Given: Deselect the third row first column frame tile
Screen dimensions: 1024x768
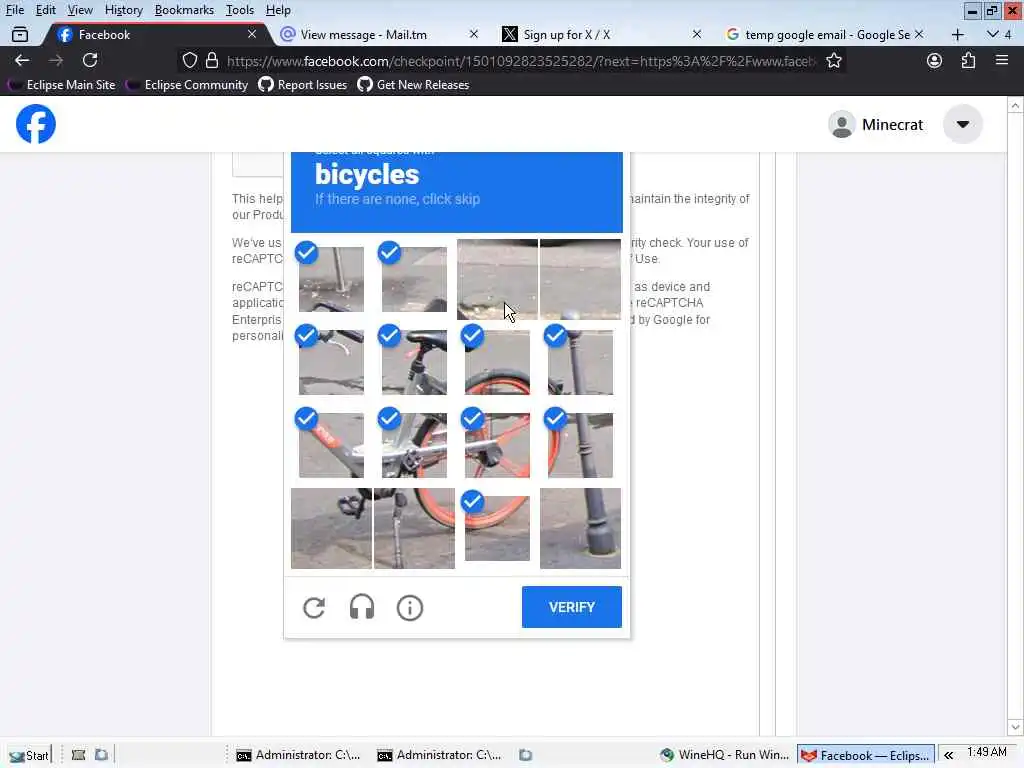Looking at the screenshot, I should (x=331, y=445).
